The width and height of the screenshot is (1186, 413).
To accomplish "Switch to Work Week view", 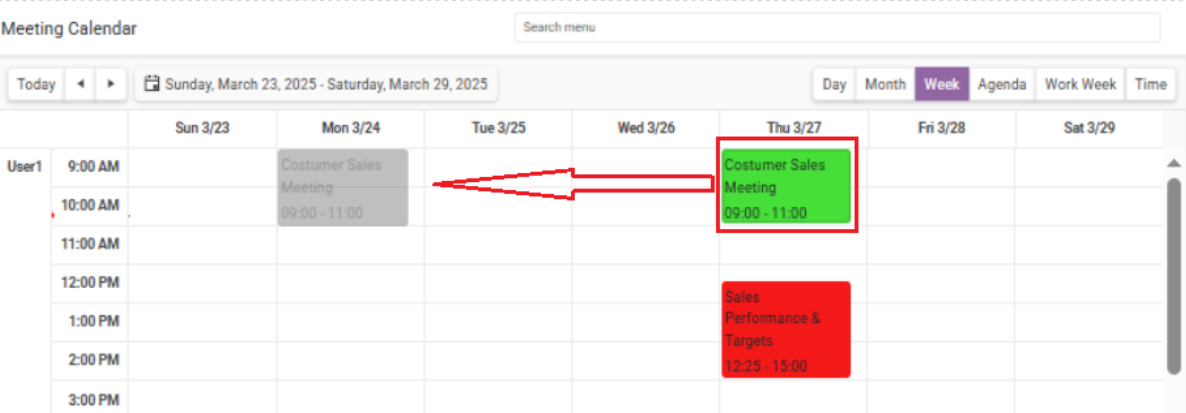I will tap(1081, 84).
